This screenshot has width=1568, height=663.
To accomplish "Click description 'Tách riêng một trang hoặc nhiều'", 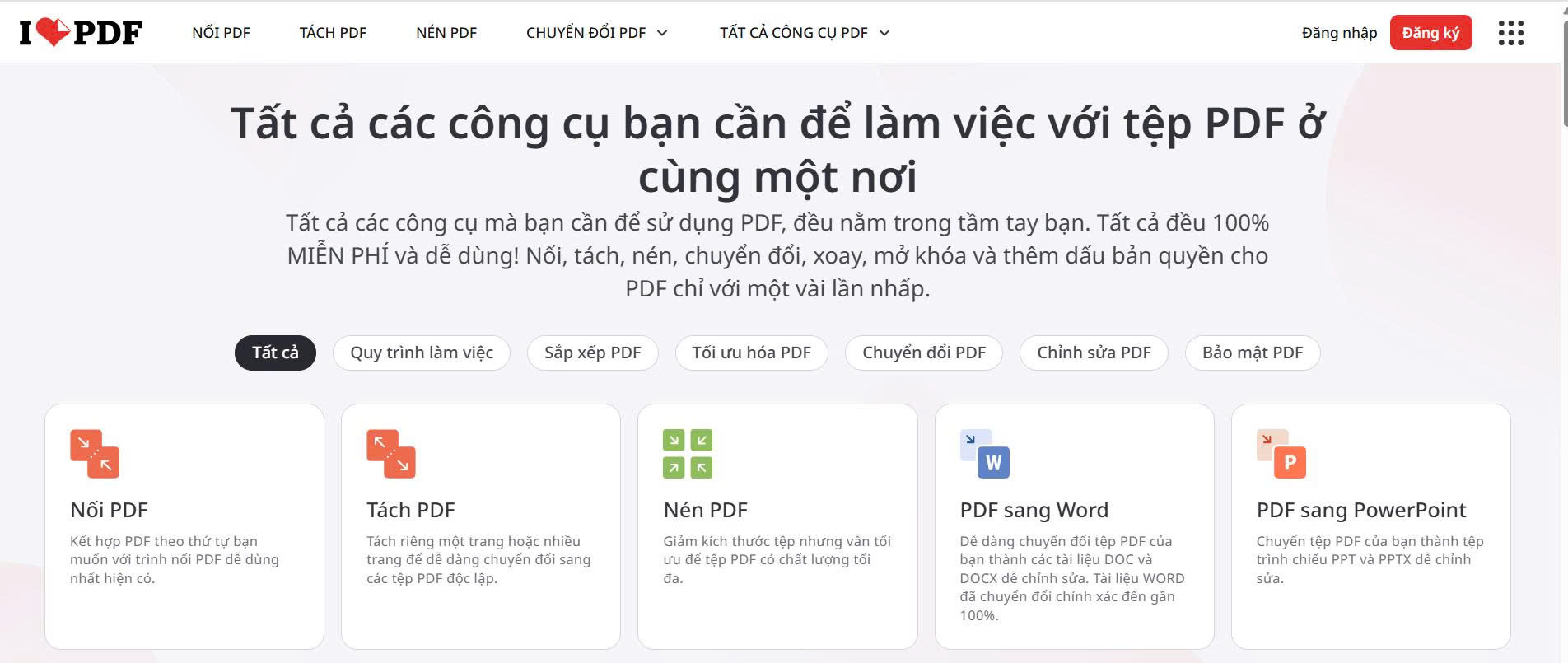I will (x=474, y=541).
